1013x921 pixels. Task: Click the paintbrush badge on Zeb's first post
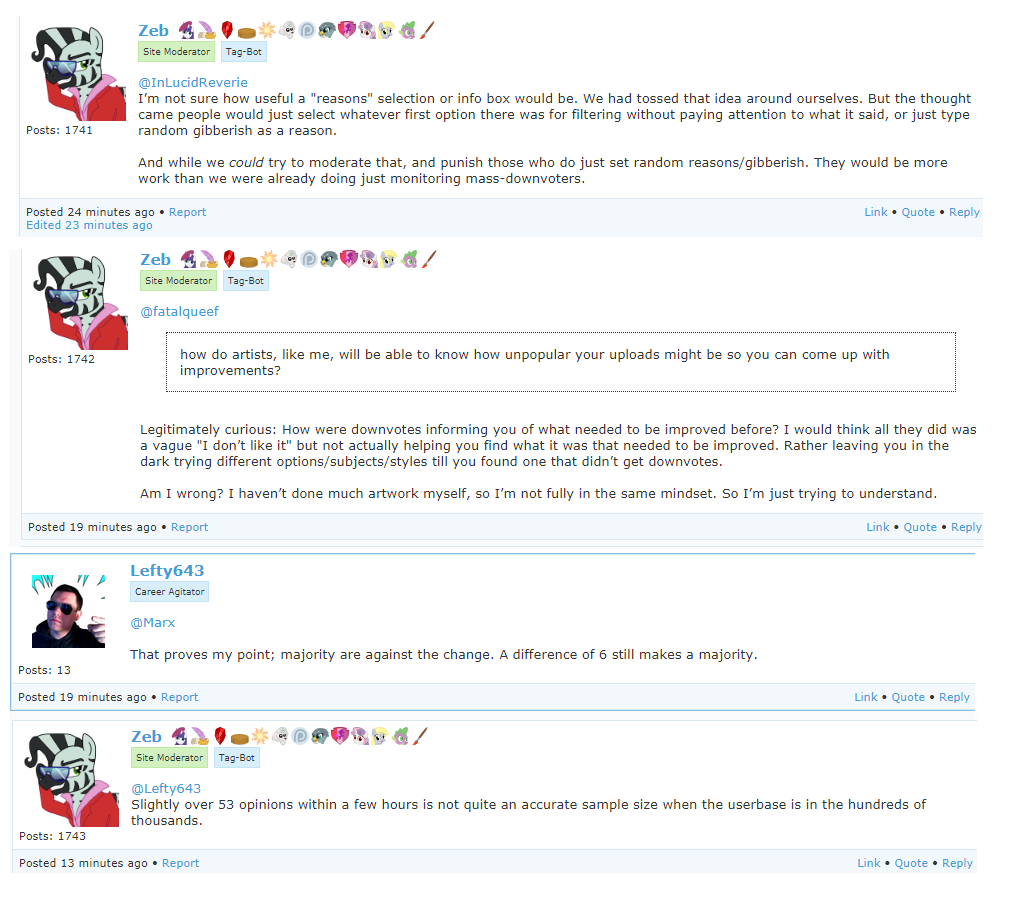[x=427, y=30]
